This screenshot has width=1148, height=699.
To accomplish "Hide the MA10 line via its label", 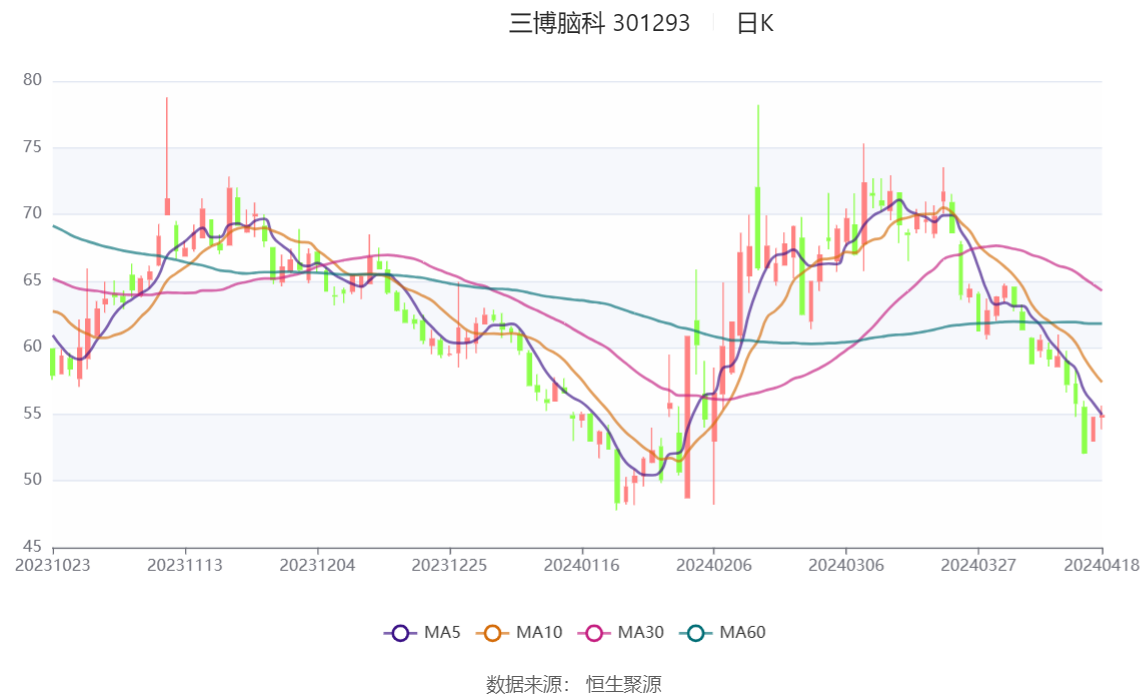I will [539, 632].
